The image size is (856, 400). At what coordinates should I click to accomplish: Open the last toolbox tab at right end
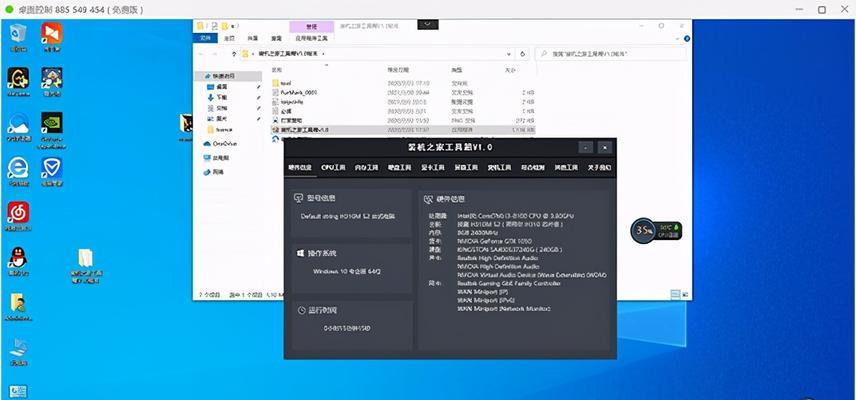coord(599,168)
